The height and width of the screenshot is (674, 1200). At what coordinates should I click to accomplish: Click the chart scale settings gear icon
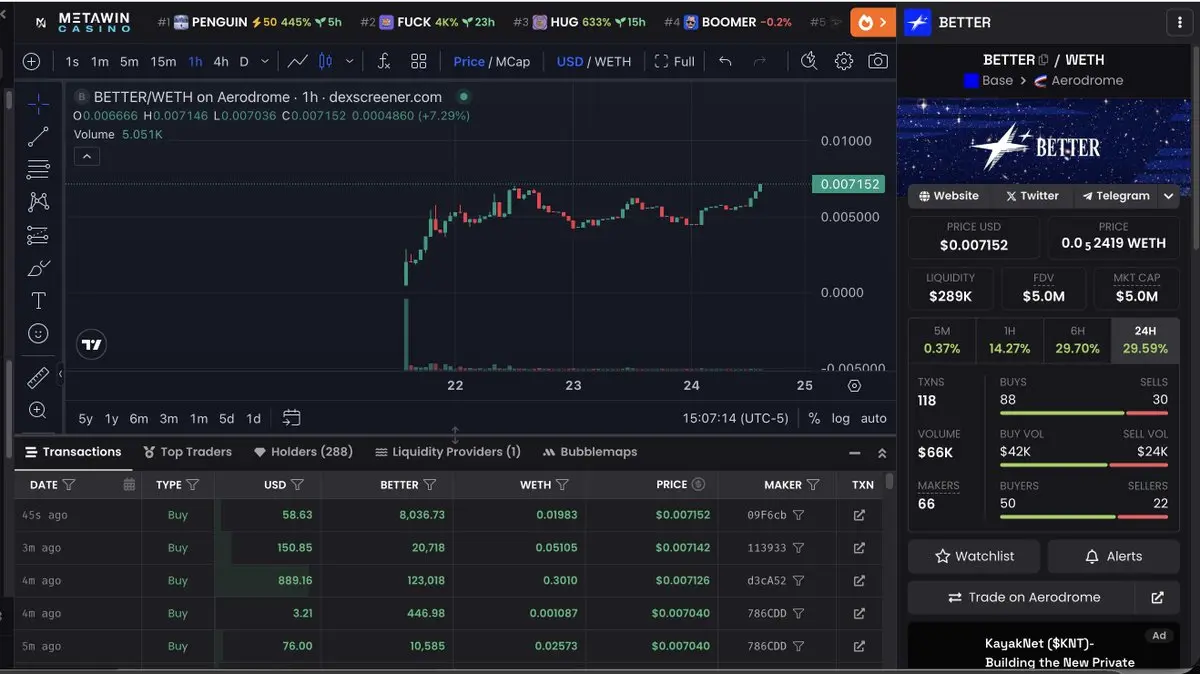[854, 385]
